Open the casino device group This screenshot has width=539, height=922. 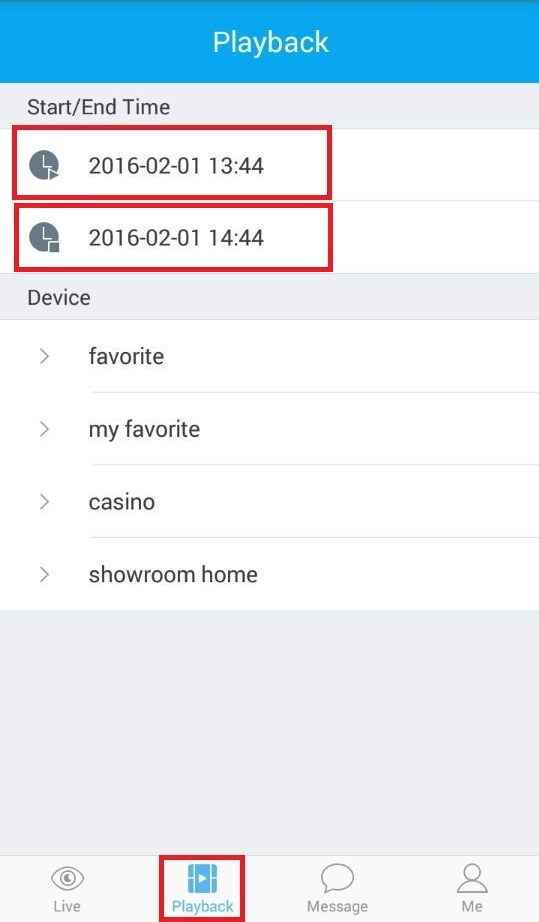click(x=269, y=502)
